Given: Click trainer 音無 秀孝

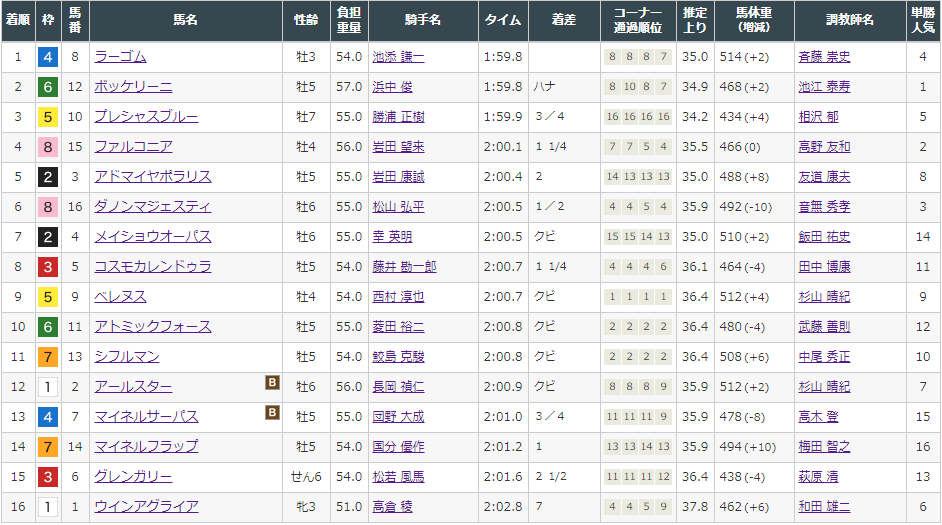Looking at the screenshot, I should (x=824, y=207).
